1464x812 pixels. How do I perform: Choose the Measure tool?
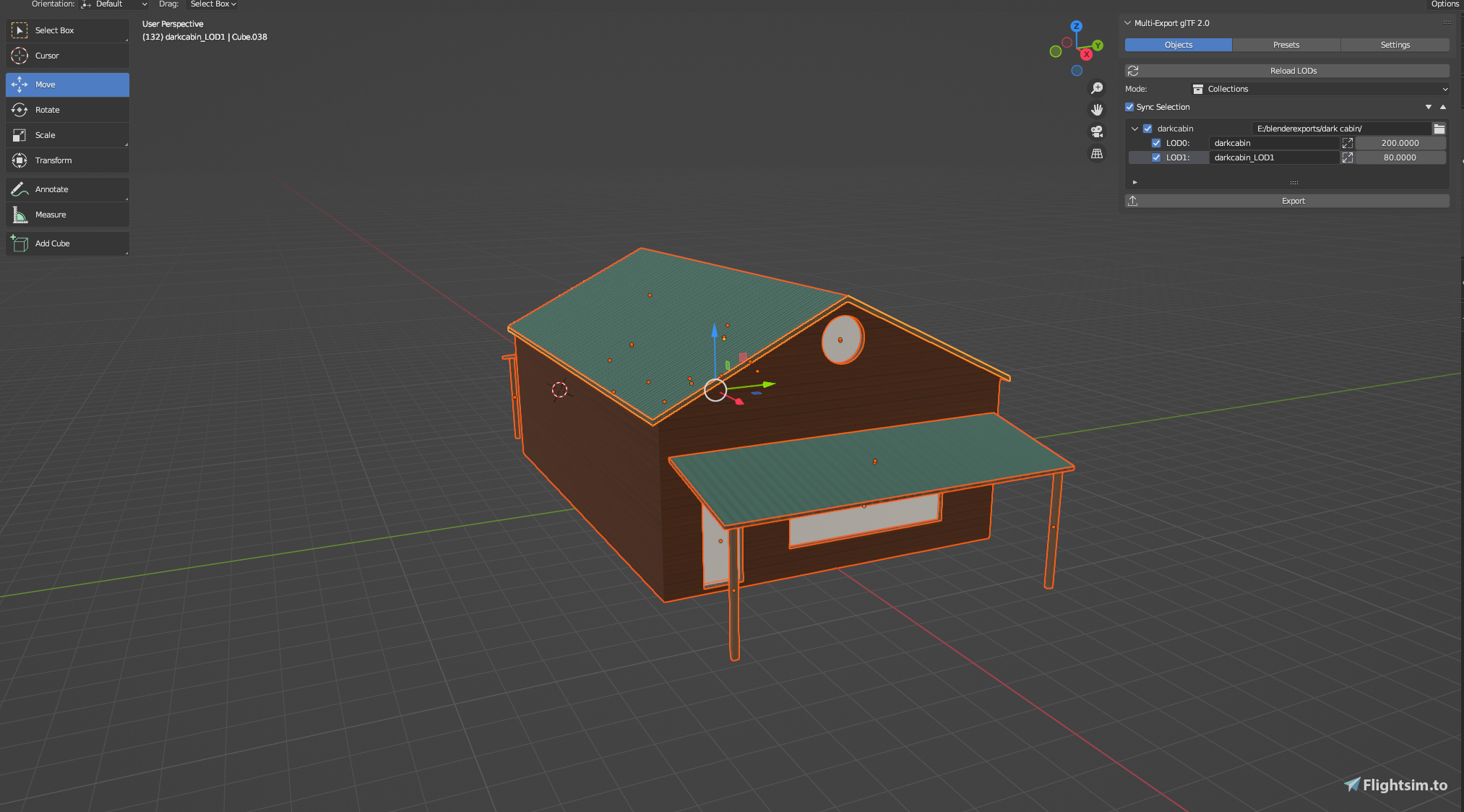click(67, 215)
